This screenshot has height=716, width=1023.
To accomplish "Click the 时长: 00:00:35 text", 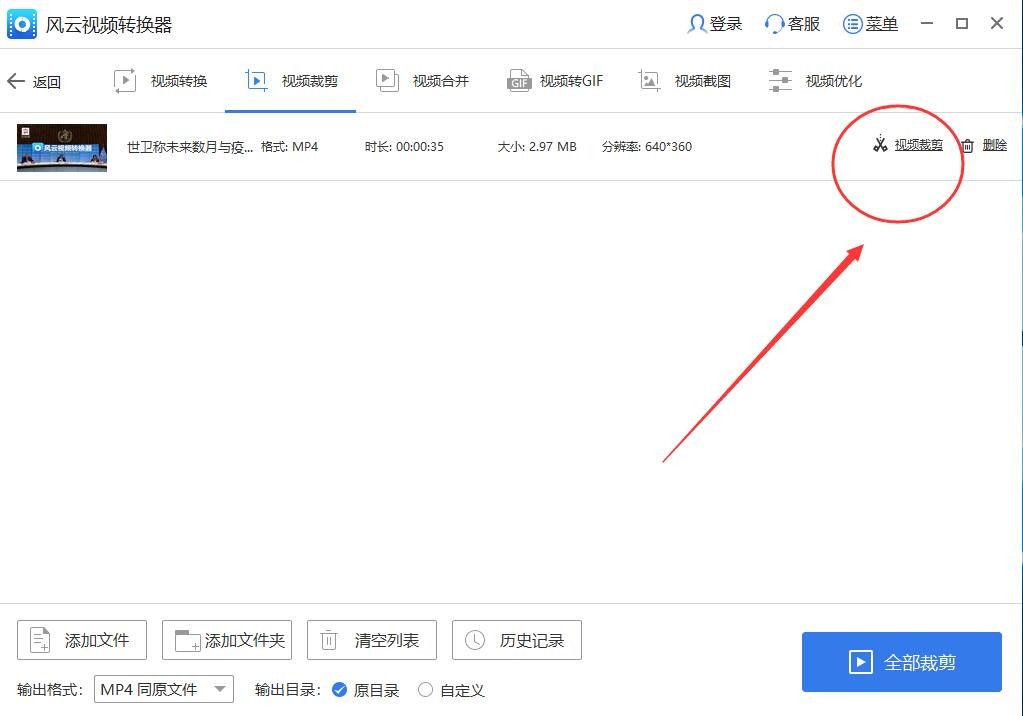I will (x=404, y=147).
